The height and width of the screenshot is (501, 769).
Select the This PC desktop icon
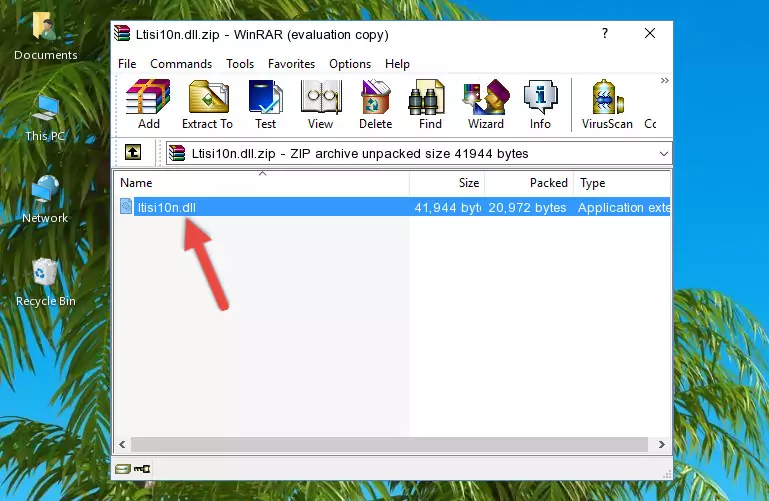(x=45, y=118)
